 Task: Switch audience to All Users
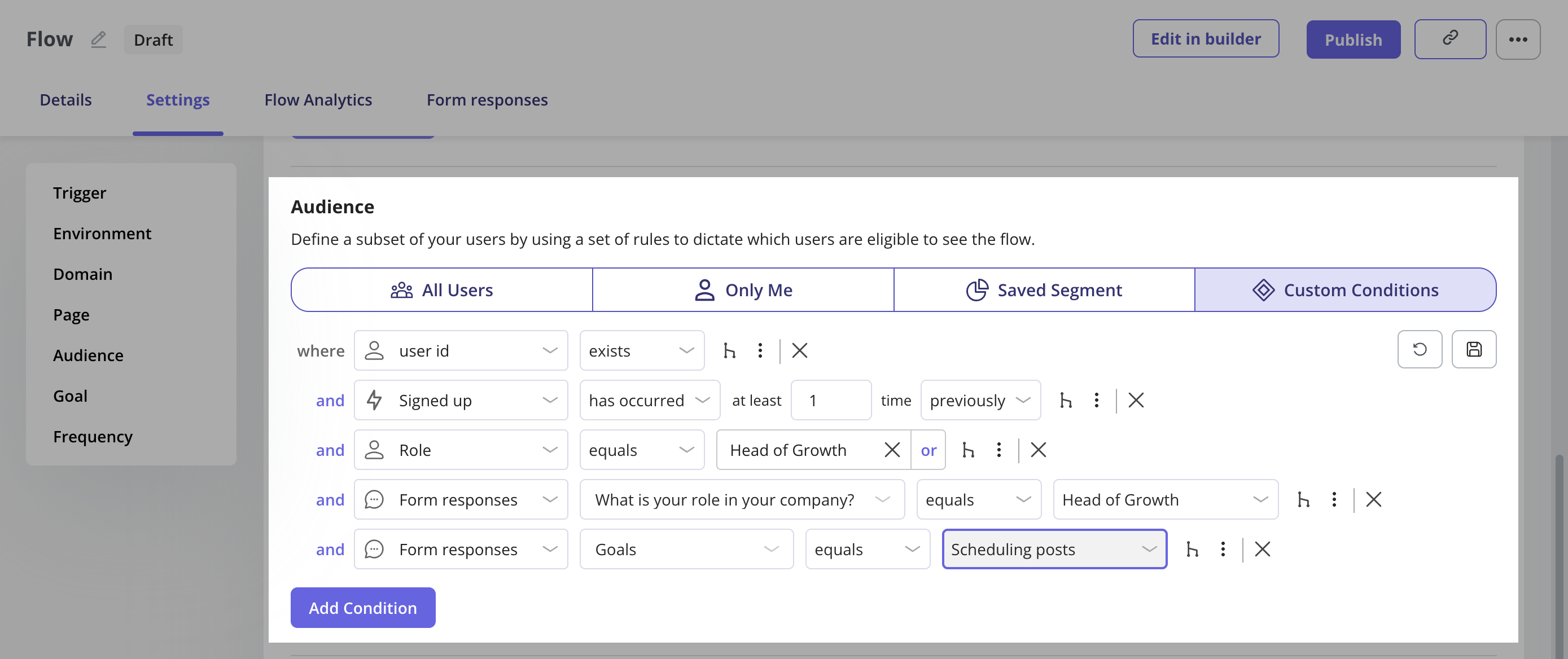click(442, 289)
